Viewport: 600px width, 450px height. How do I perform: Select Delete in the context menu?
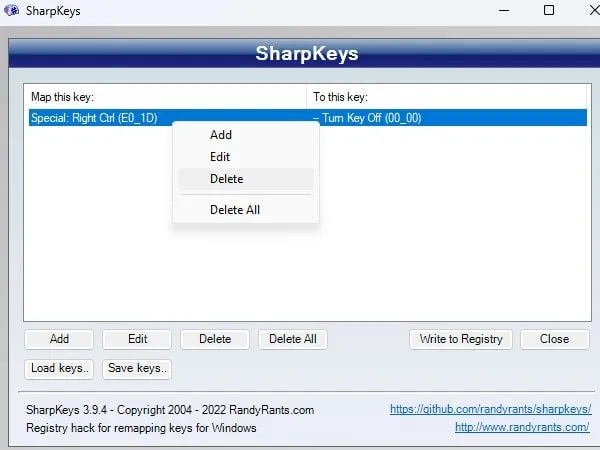click(246, 179)
